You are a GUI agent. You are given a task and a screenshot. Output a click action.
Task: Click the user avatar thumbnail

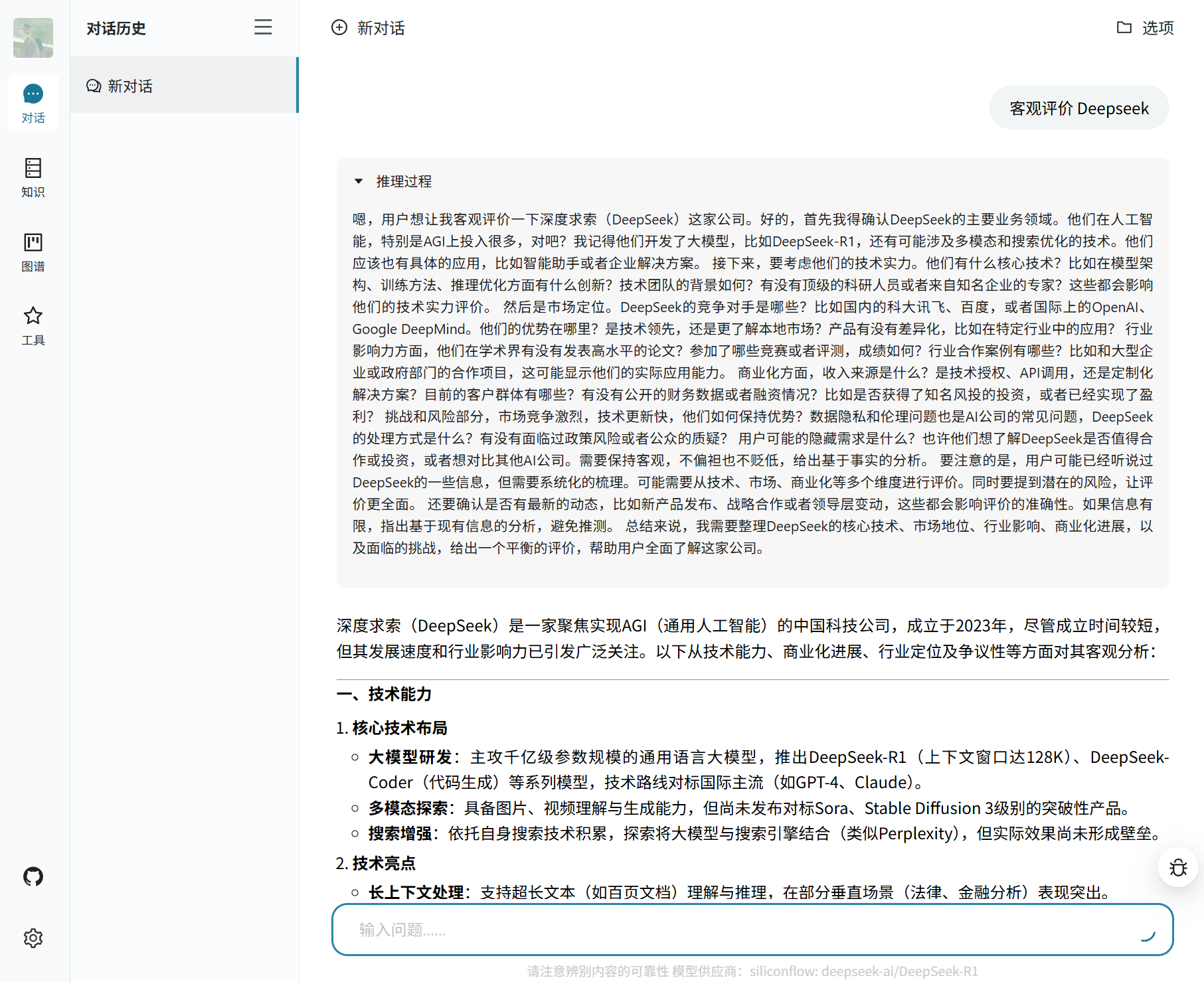33,38
